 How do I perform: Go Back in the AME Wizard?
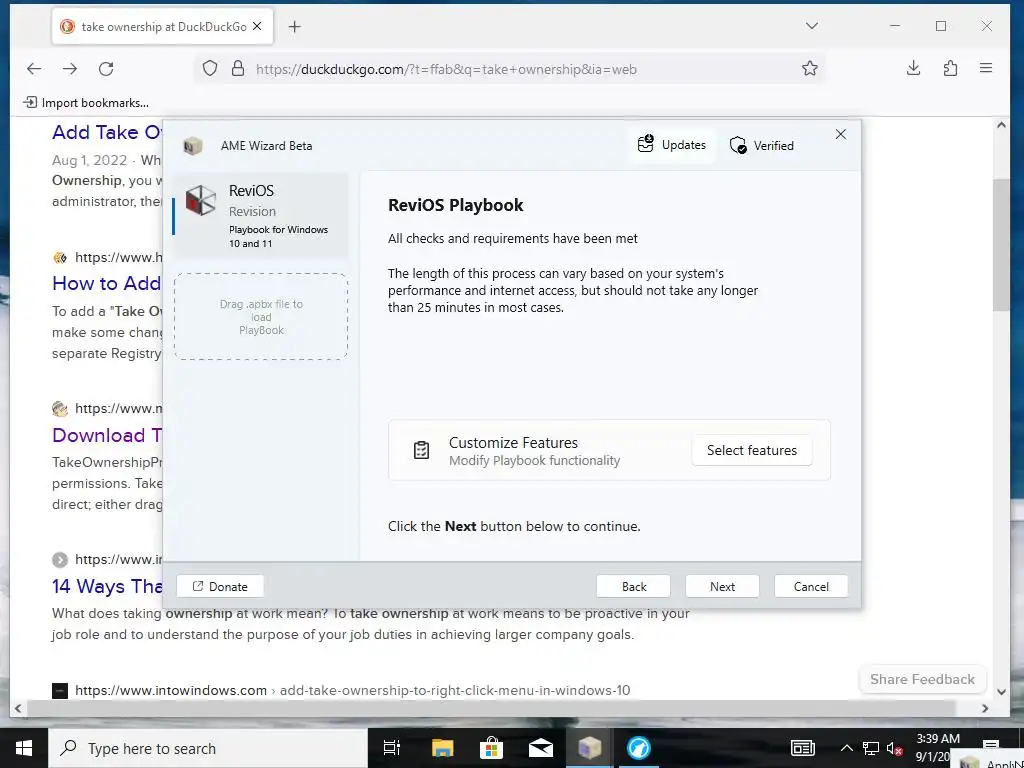[633, 586]
